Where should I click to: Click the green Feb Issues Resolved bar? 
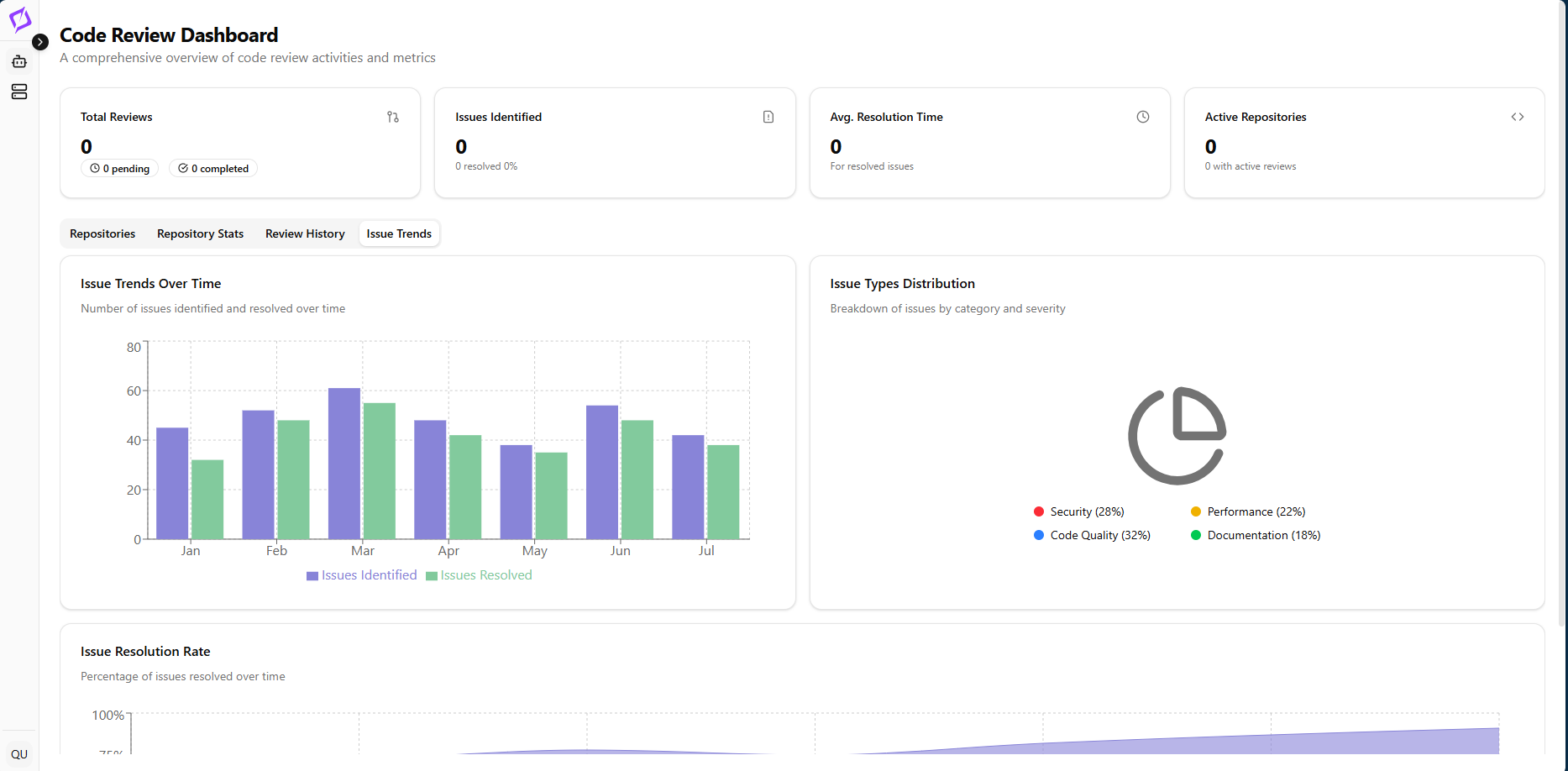293,480
